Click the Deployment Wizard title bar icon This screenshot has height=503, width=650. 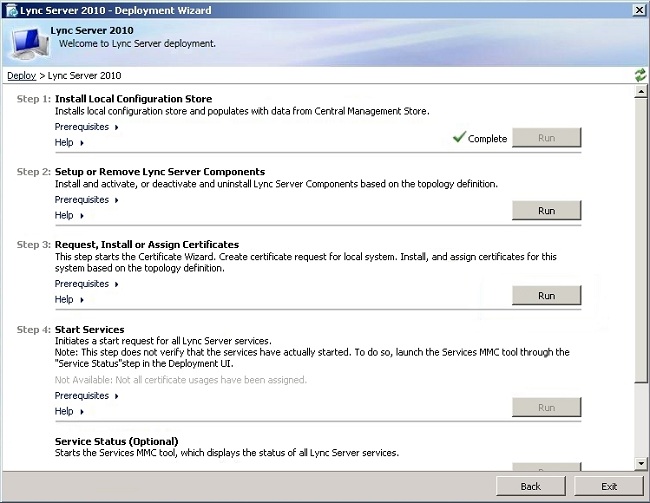pos(11,10)
